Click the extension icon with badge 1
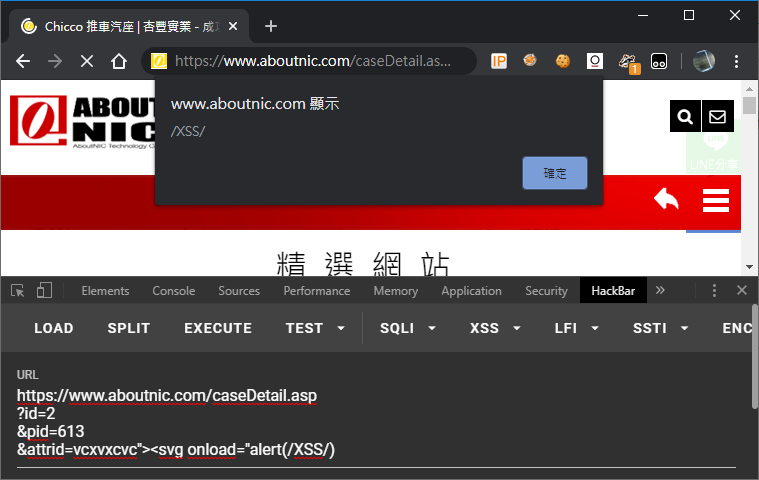Screen dimensions: 759x480 628,63
